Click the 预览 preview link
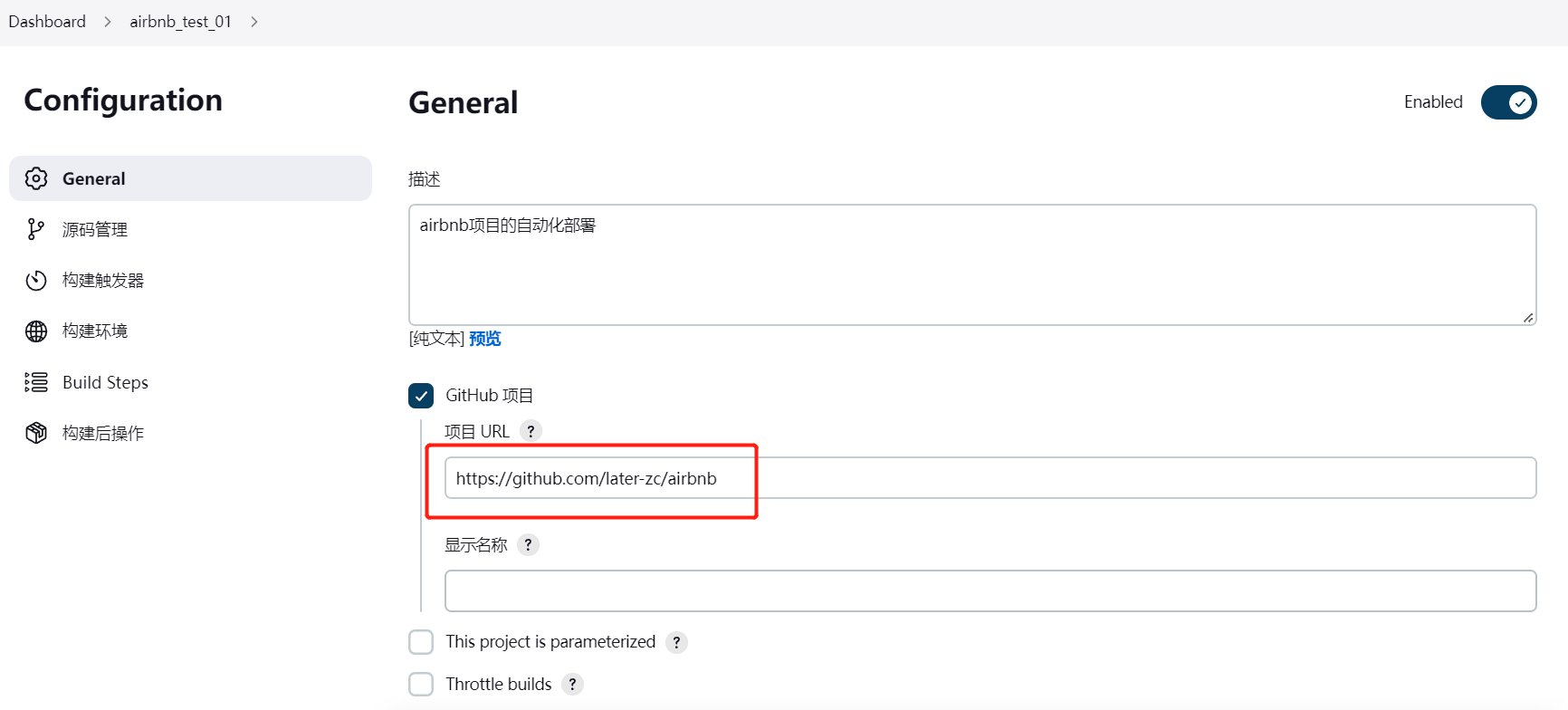This screenshot has height=710, width=1568. coord(485,339)
